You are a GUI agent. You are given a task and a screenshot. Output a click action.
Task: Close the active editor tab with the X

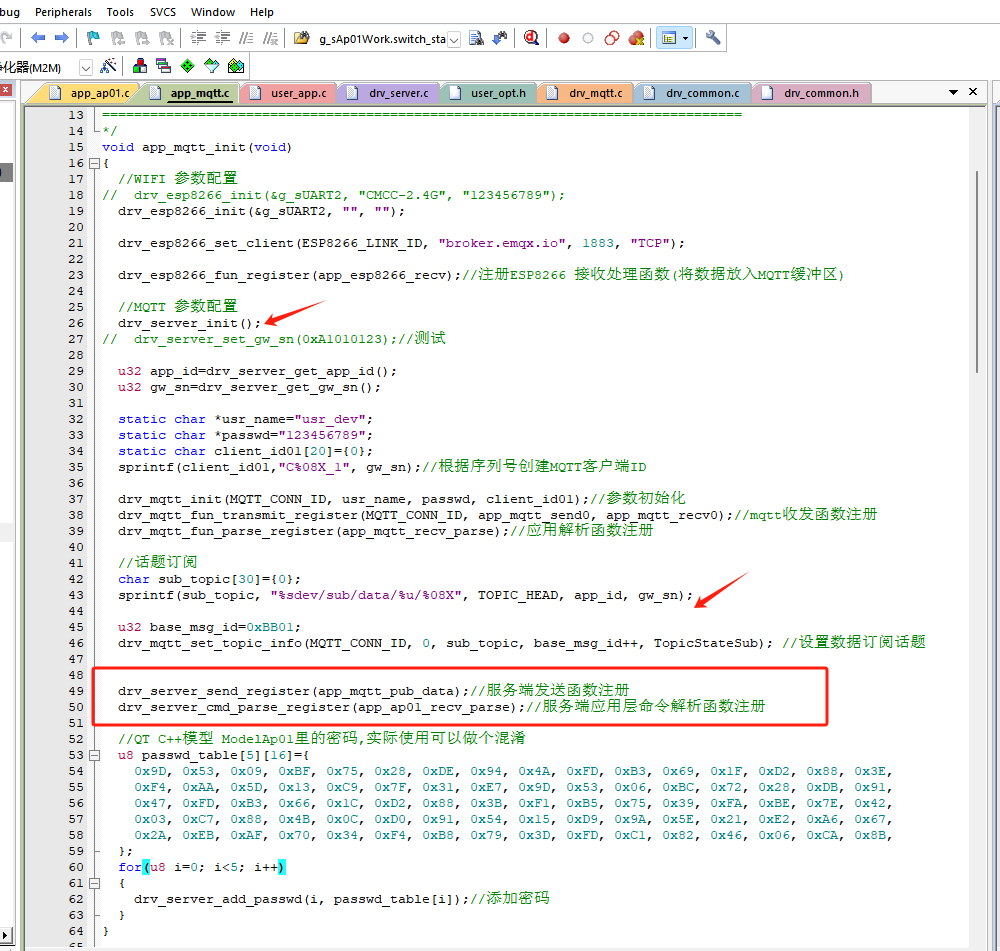(x=973, y=92)
